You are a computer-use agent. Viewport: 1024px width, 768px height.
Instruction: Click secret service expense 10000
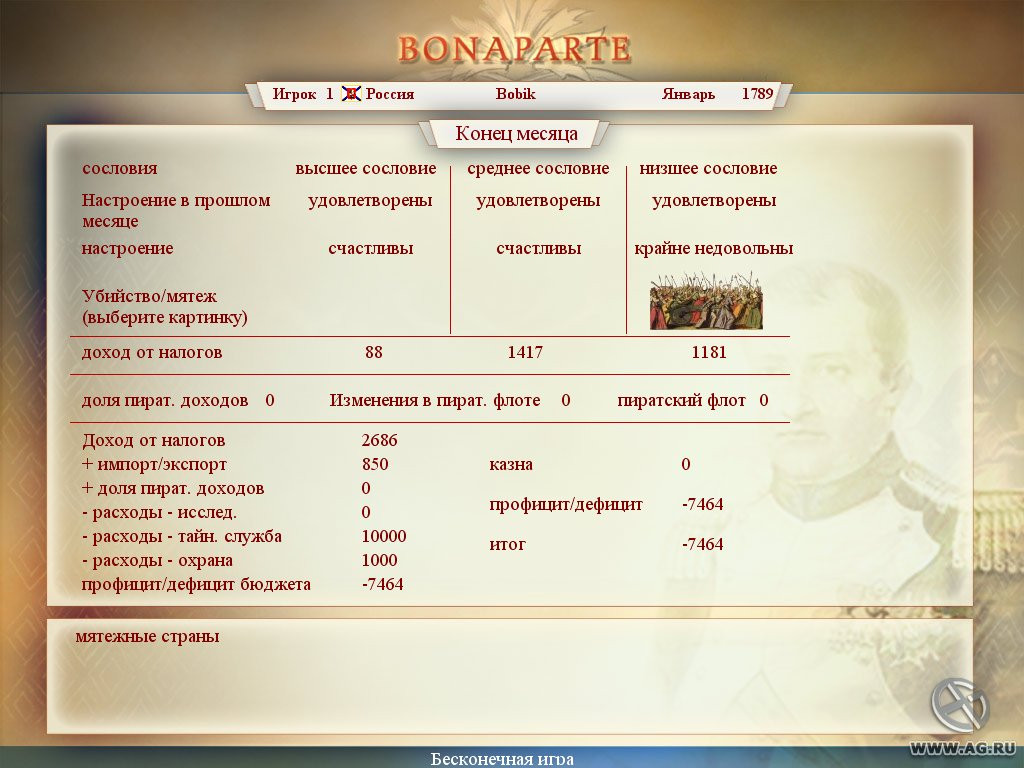click(384, 536)
